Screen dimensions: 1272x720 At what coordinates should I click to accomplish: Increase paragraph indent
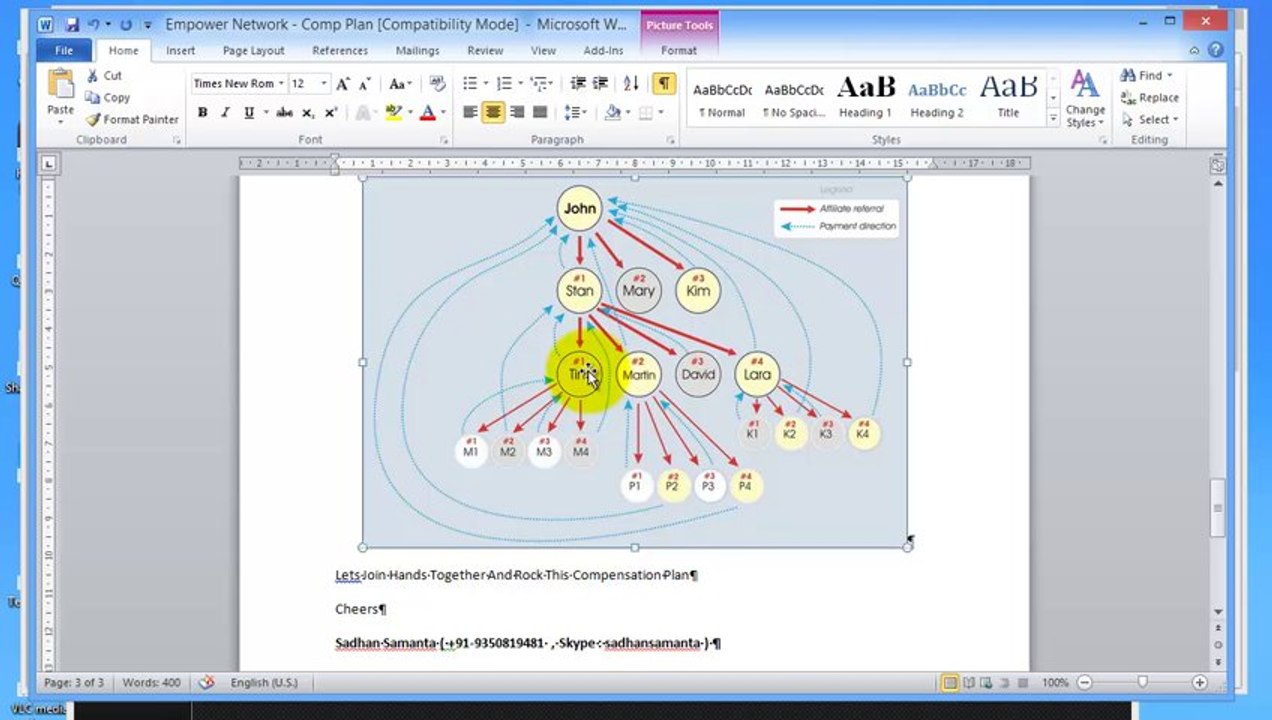(602, 84)
